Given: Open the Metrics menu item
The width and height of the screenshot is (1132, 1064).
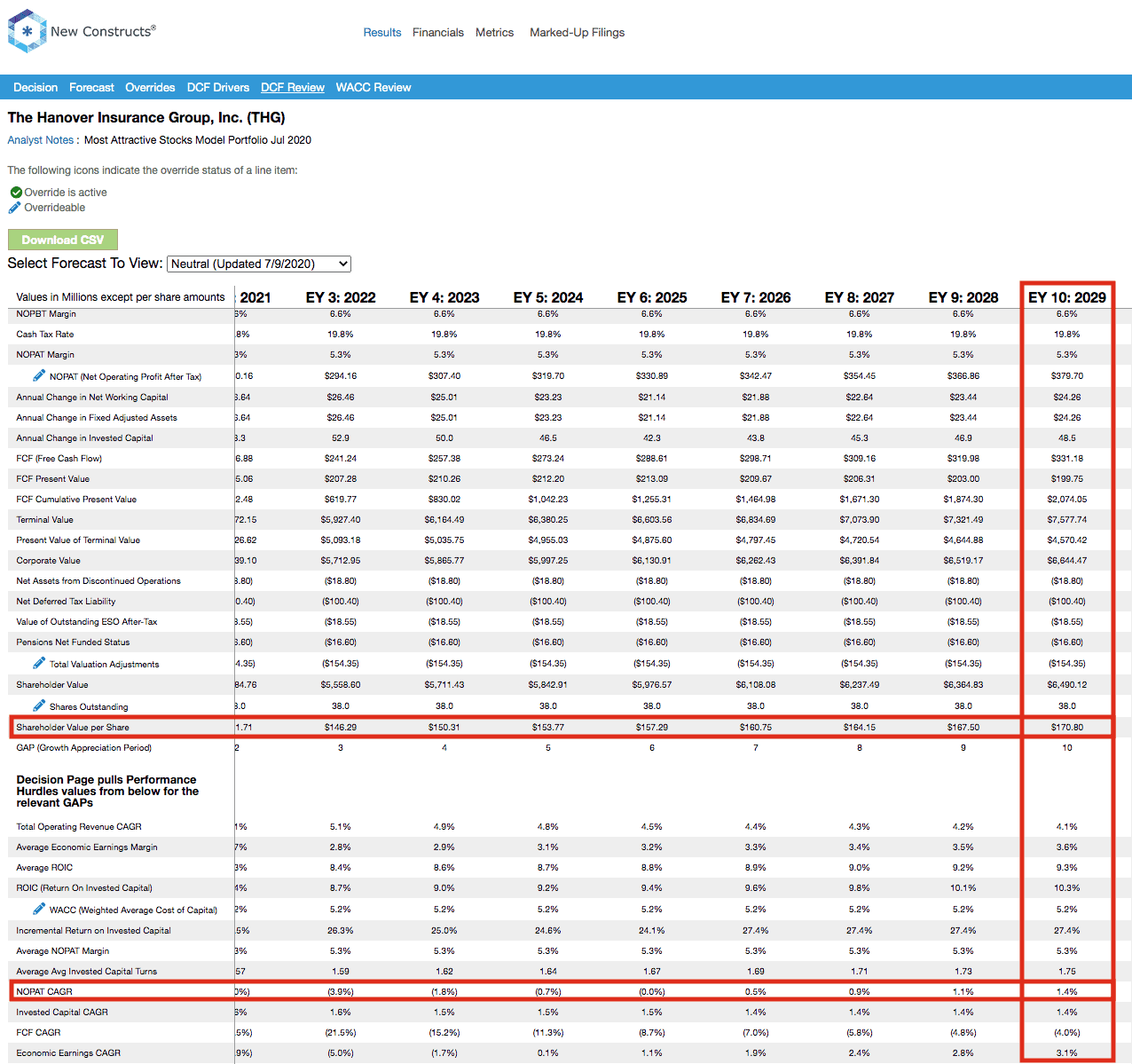Looking at the screenshot, I should point(494,33).
